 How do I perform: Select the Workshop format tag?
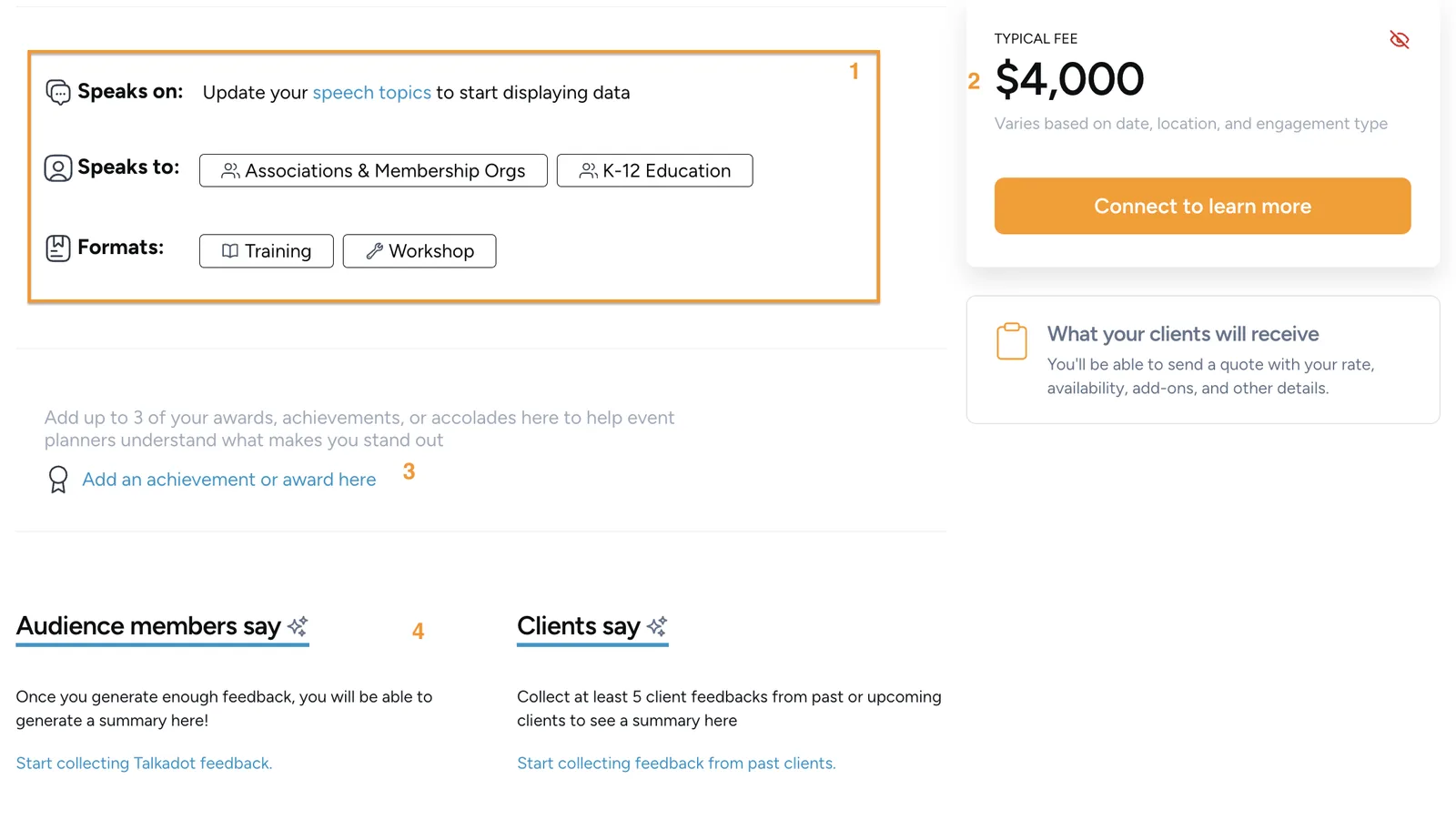(x=420, y=251)
